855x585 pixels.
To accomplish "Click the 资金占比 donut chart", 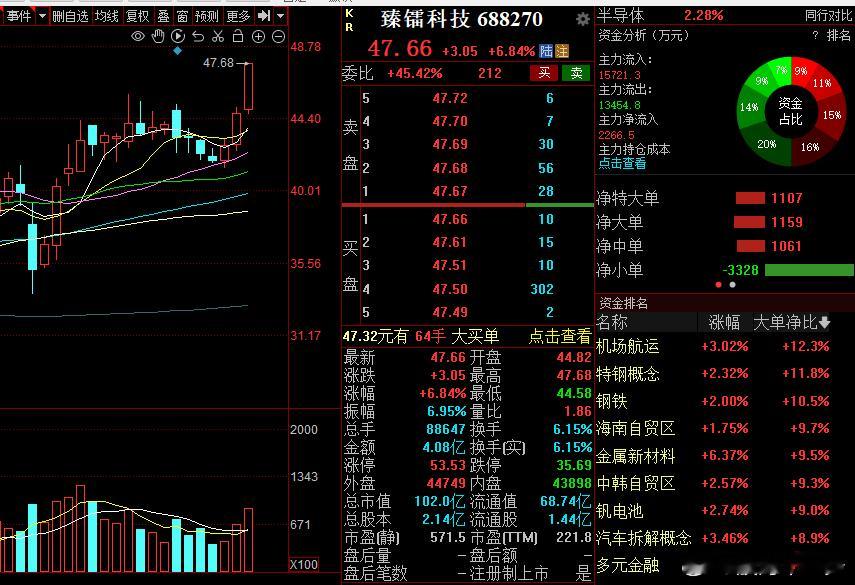I will click(791, 111).
